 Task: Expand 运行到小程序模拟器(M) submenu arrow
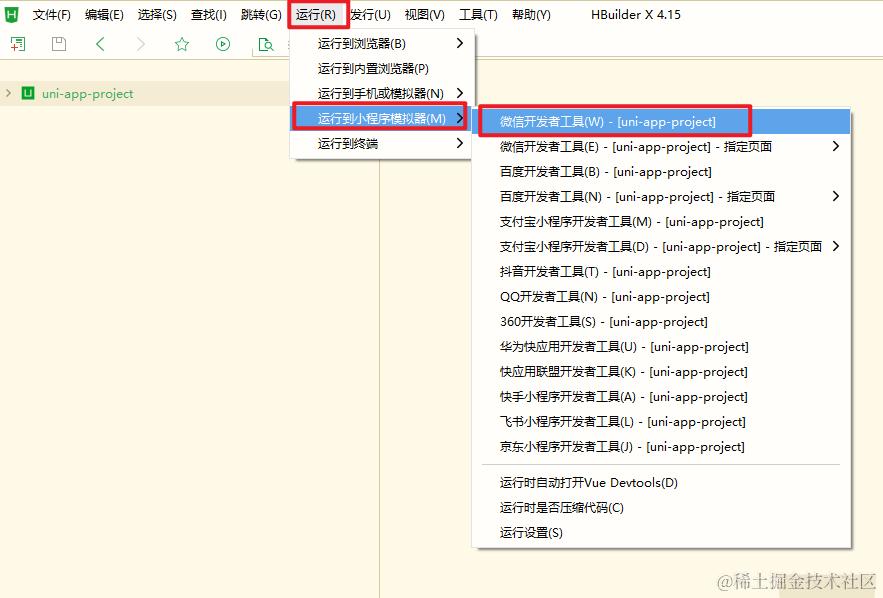pos(460,118)
